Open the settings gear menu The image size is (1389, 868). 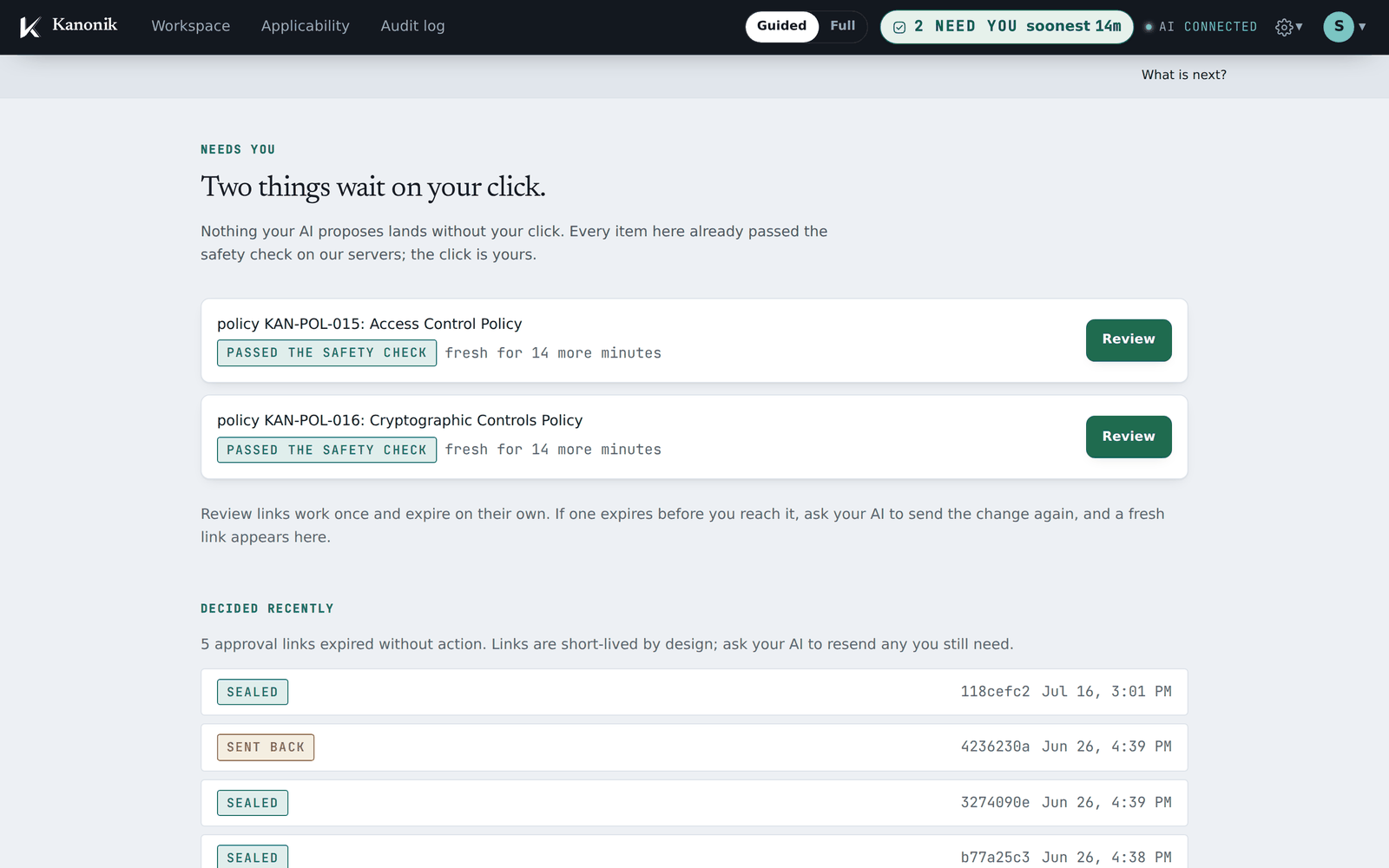(1284, 27)
